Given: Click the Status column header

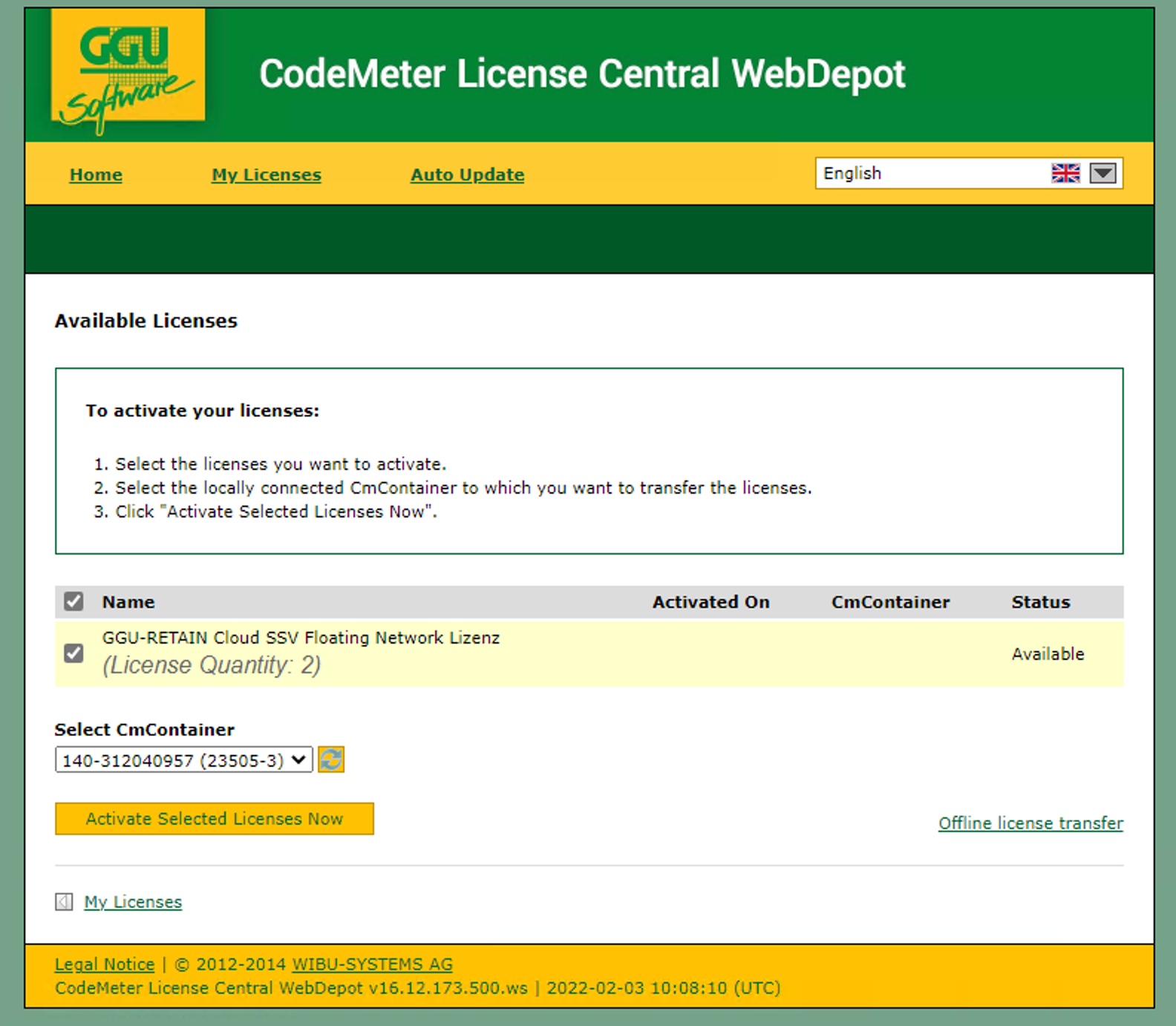Looking at the screenshot, I should [x=1040, y=602].
